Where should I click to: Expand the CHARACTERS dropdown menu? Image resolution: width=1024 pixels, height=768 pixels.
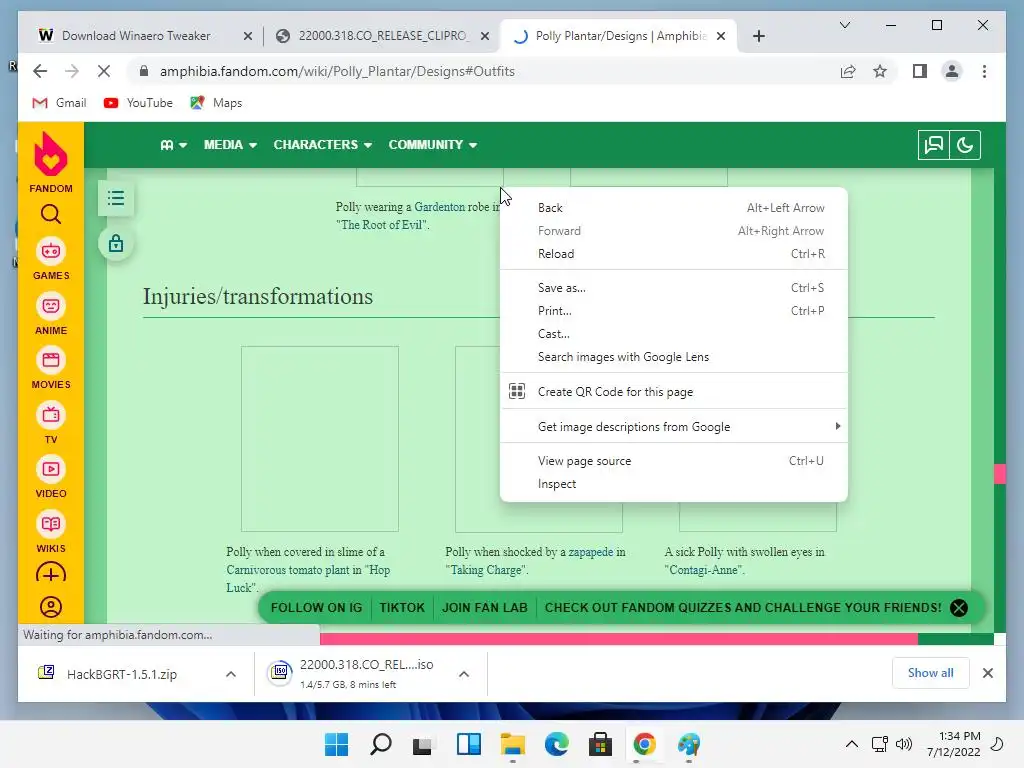323,145
